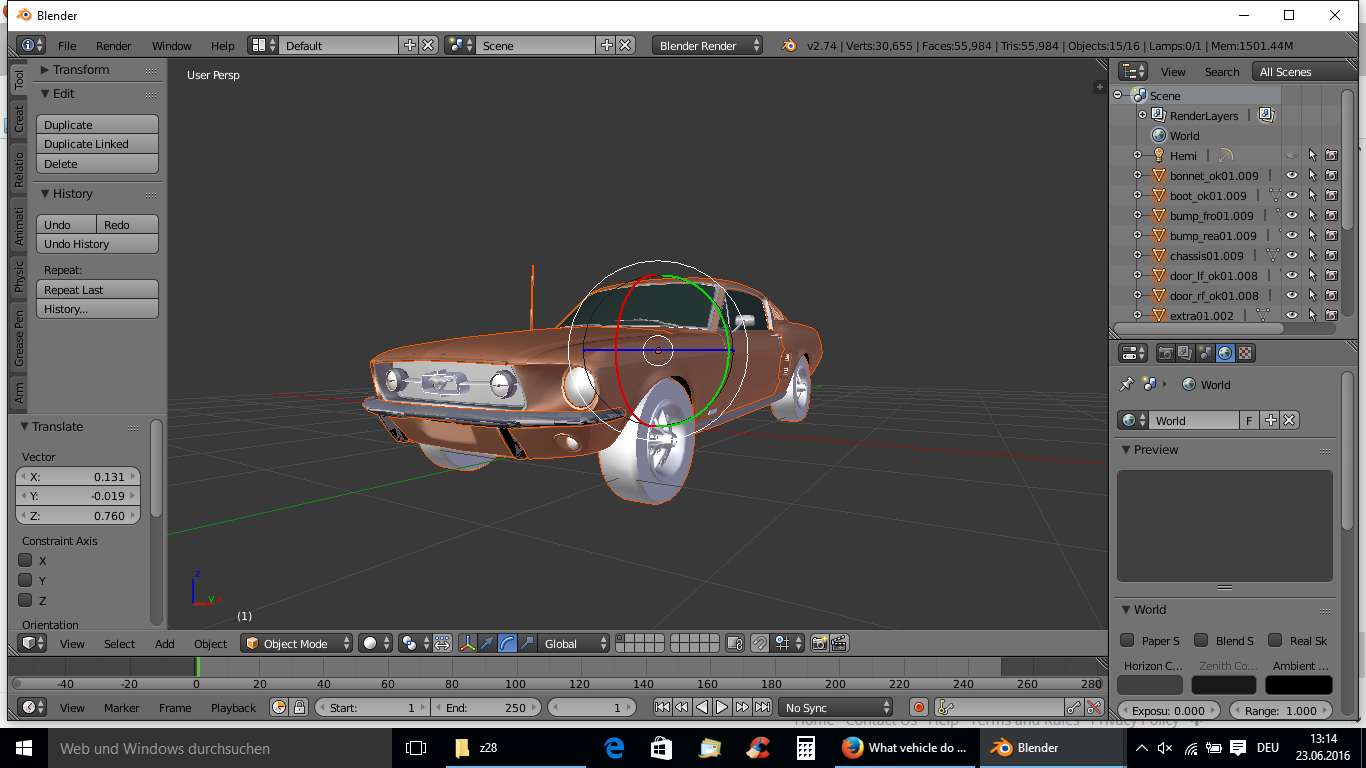Click the add new screen layout plus
1366x768 pixels.
tap(409, 45)
